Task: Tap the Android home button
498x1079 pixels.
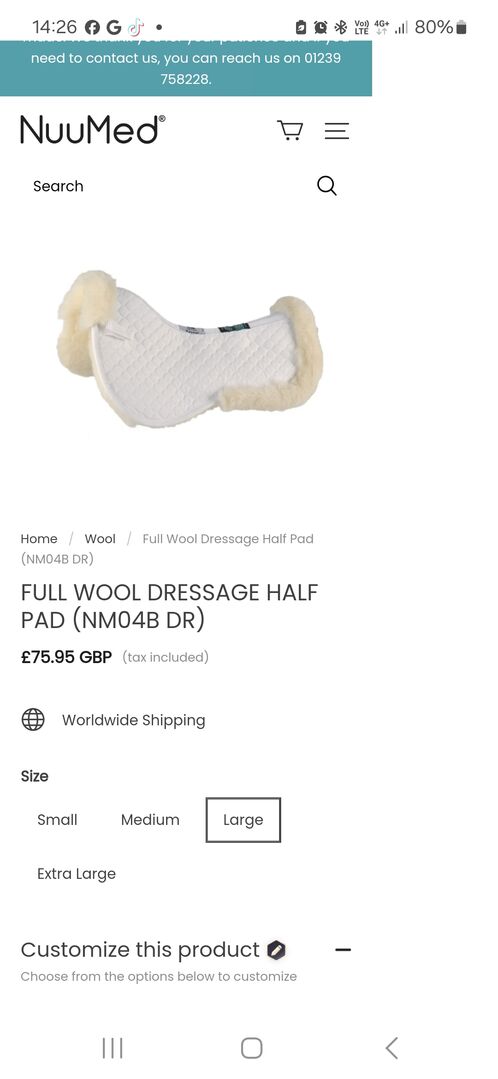Action: click(x=252, y=1048)
